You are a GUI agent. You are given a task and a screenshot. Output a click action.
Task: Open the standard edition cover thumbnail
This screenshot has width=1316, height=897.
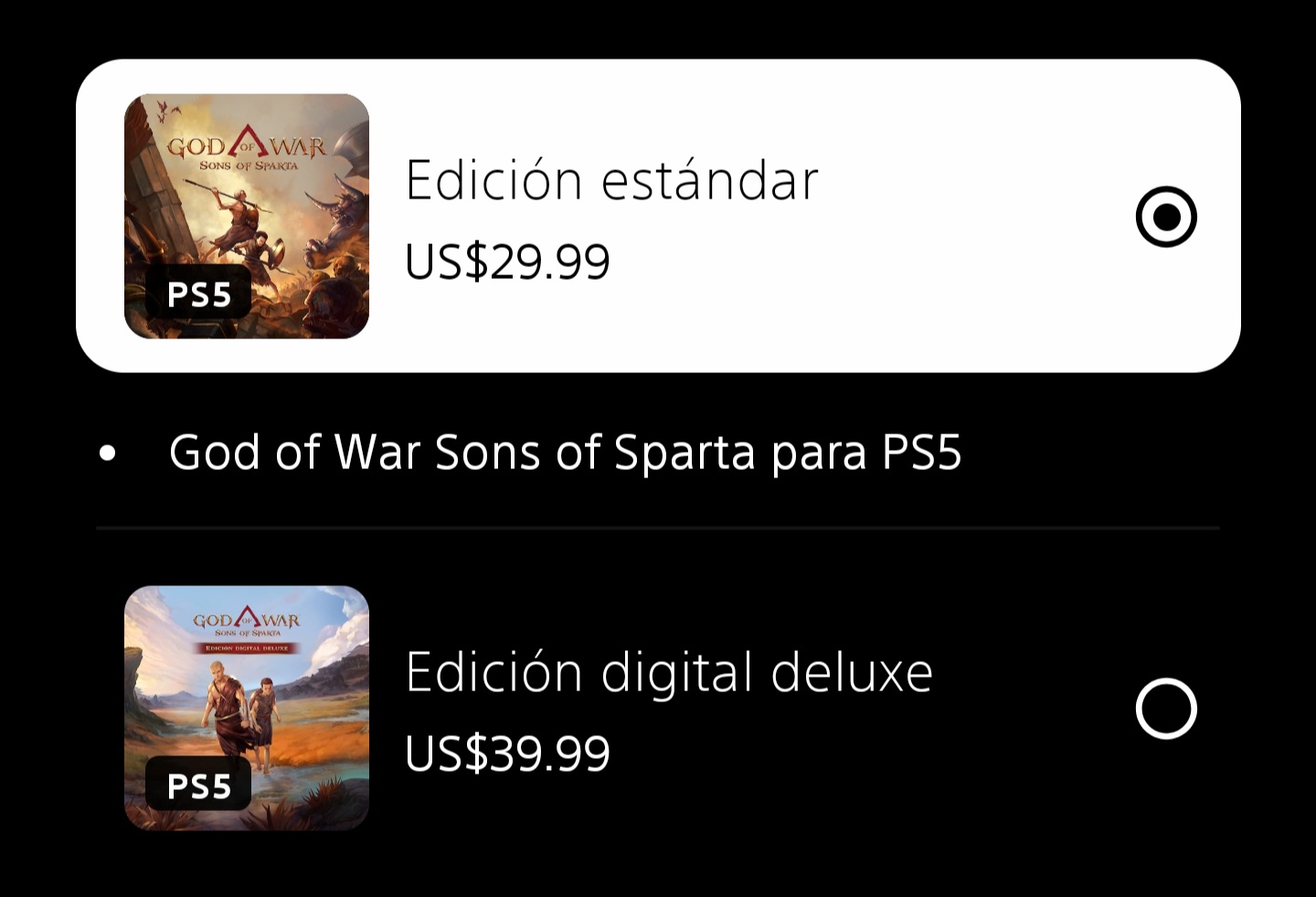click(247, 217)
